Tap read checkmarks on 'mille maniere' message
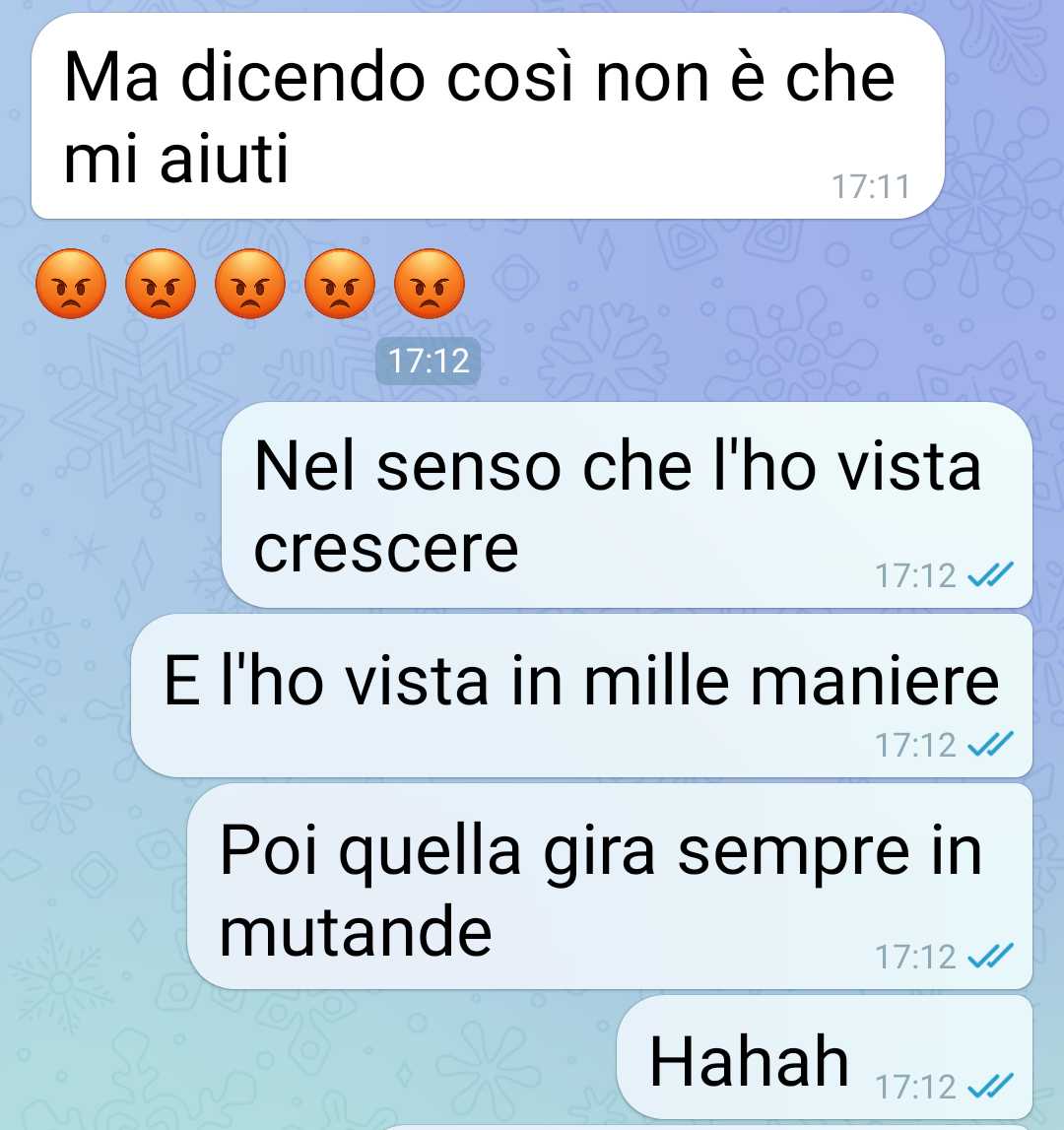Viewport: 1064px width, 1130px height. (x=990, y=744)
